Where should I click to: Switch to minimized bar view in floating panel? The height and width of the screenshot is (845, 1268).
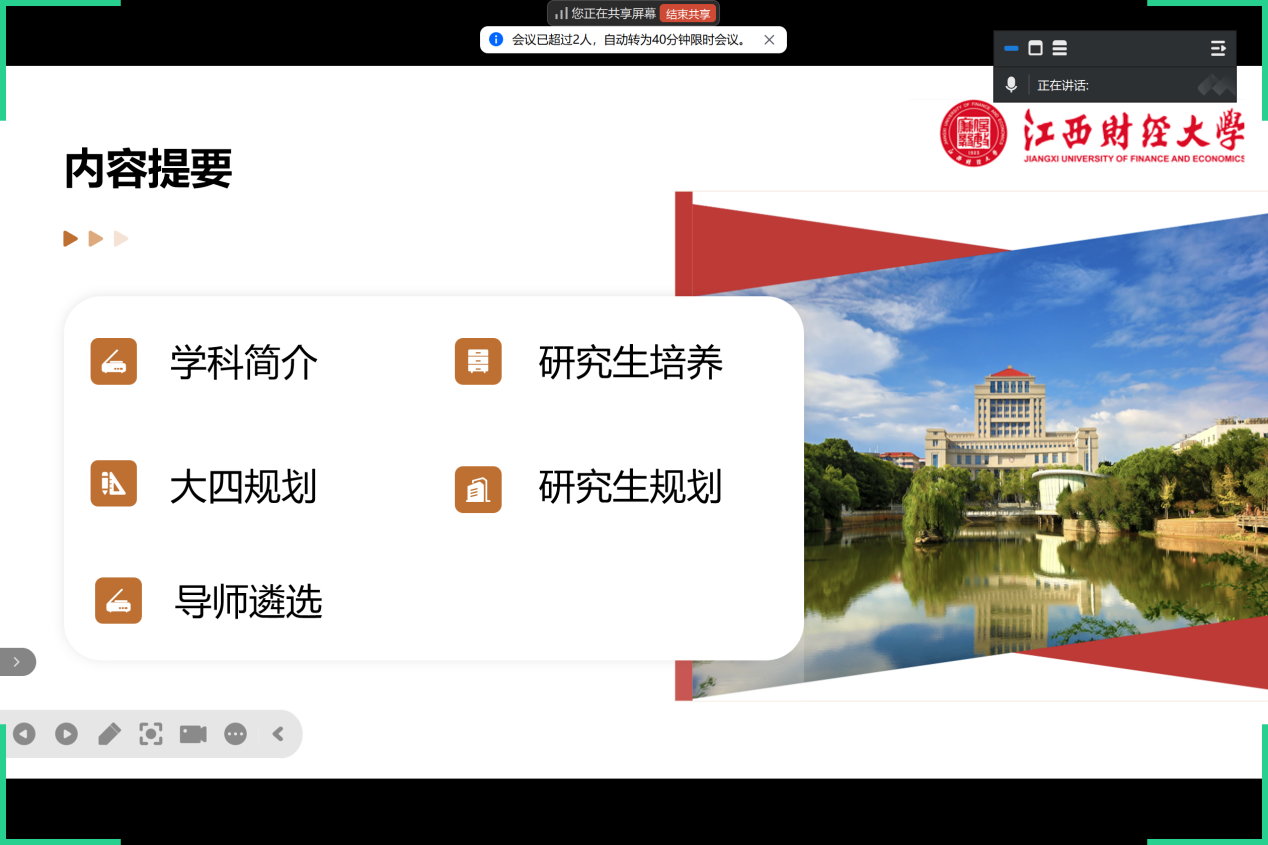coord(1011,48)
